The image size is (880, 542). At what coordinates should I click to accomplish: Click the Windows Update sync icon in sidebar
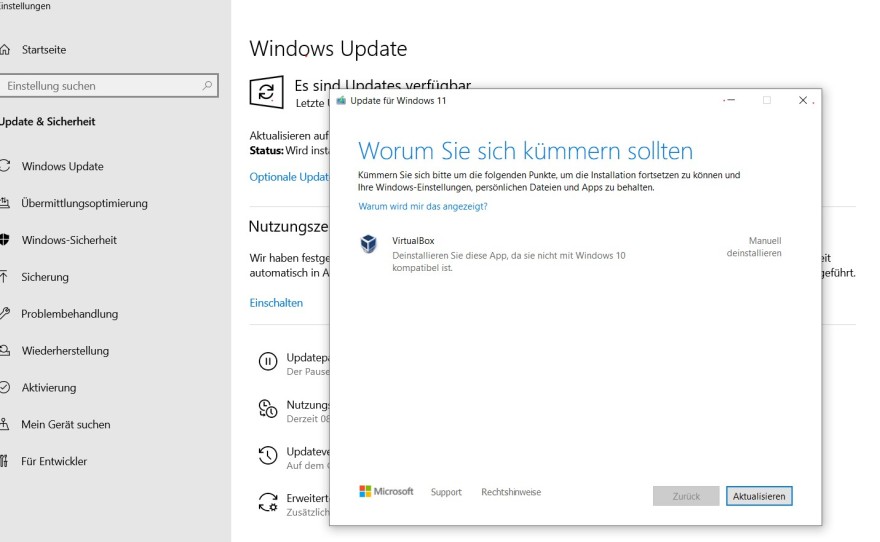(x=4, y=166)
